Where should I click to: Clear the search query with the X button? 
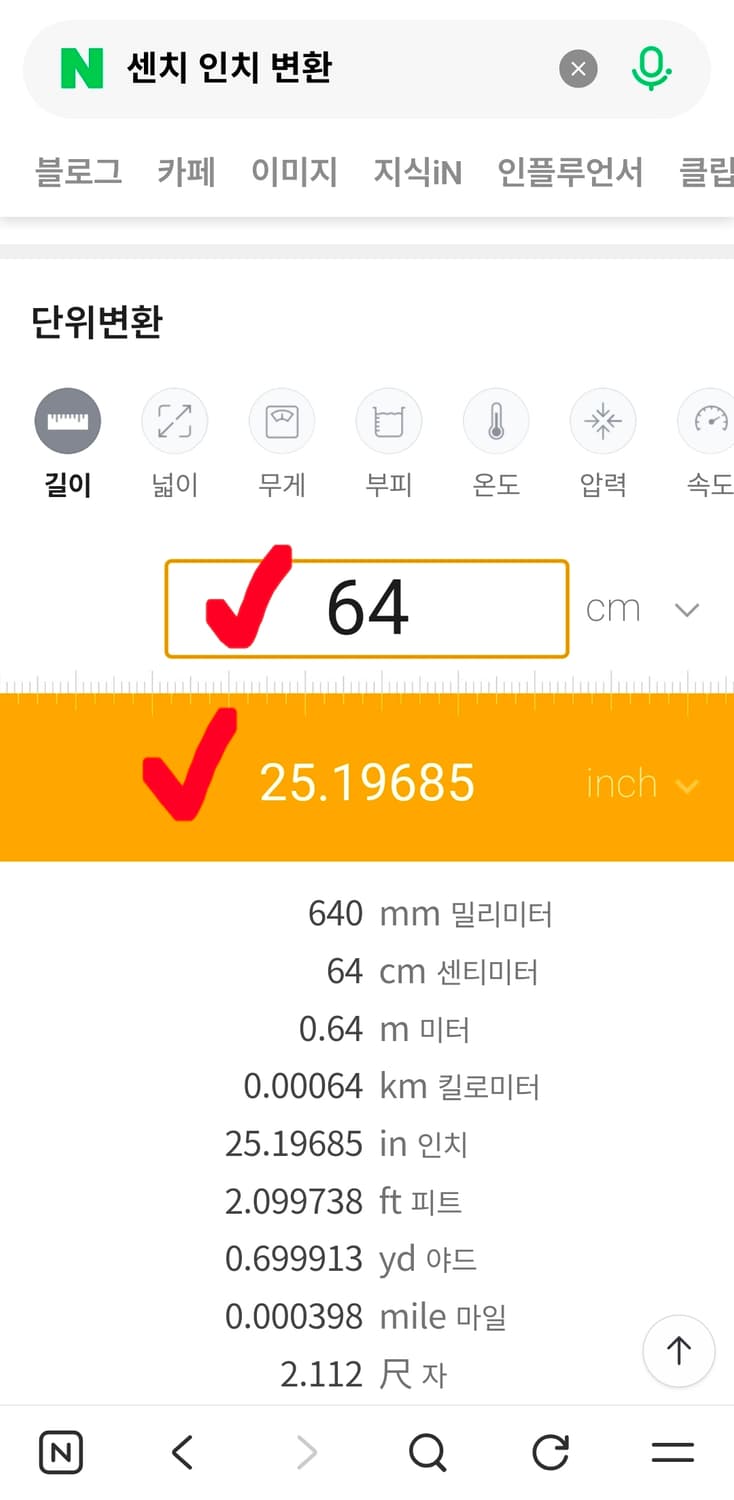tap(578, 68)
